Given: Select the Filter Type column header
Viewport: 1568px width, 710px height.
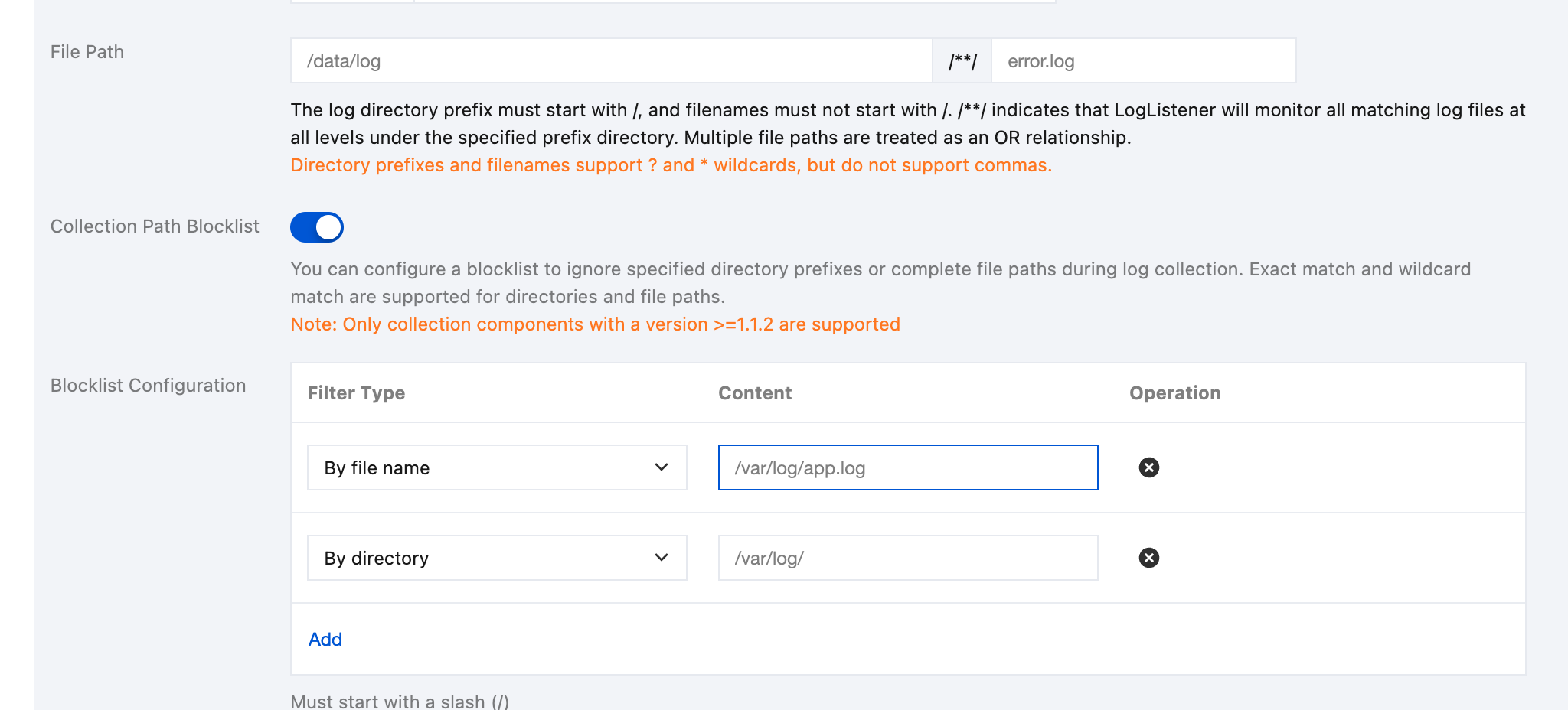Looking at the screenshot, I should (x=356, y=393).
